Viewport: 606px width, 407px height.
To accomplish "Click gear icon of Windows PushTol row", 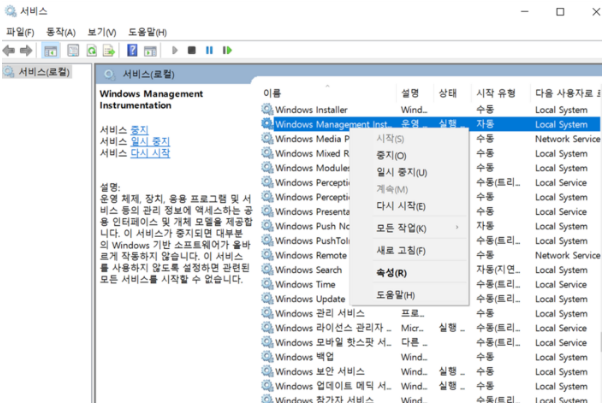I will pos(267,240).
